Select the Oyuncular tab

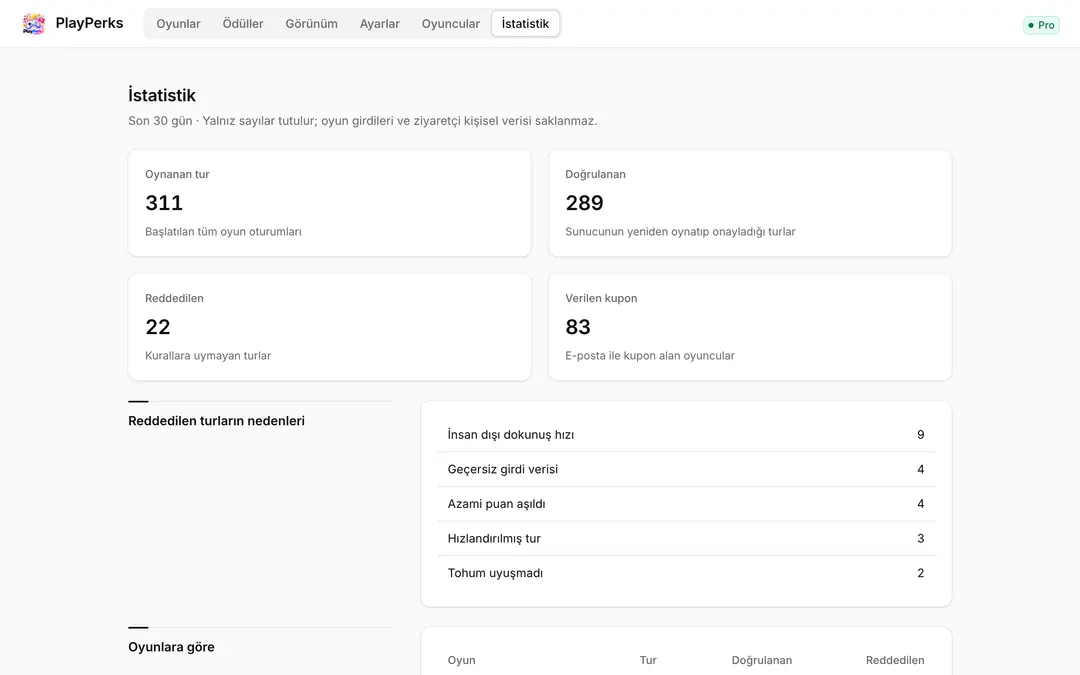point(450,23)
